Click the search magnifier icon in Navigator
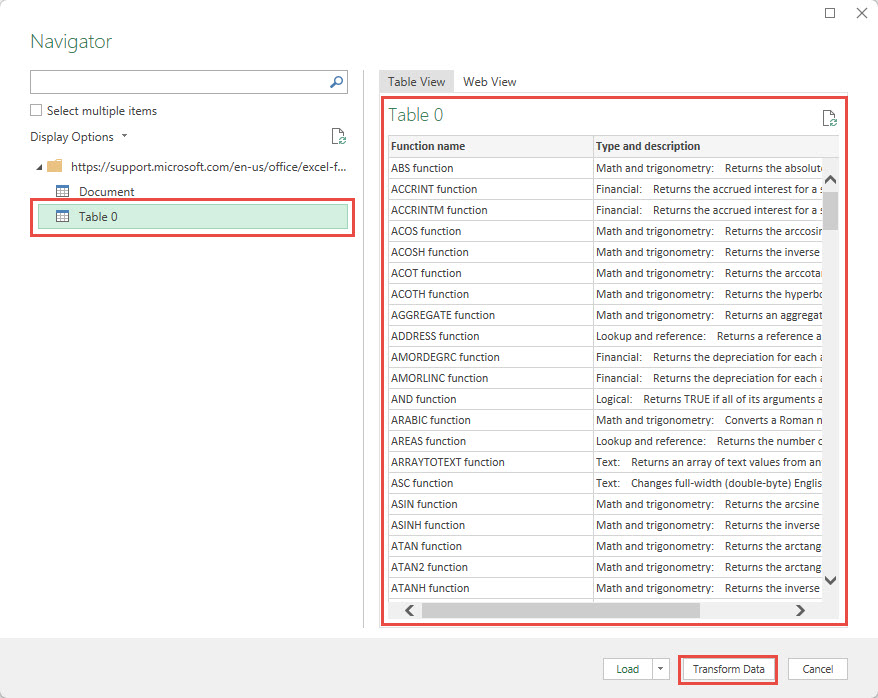This screenshot has width=878, height=698. (x=337, y=82)
